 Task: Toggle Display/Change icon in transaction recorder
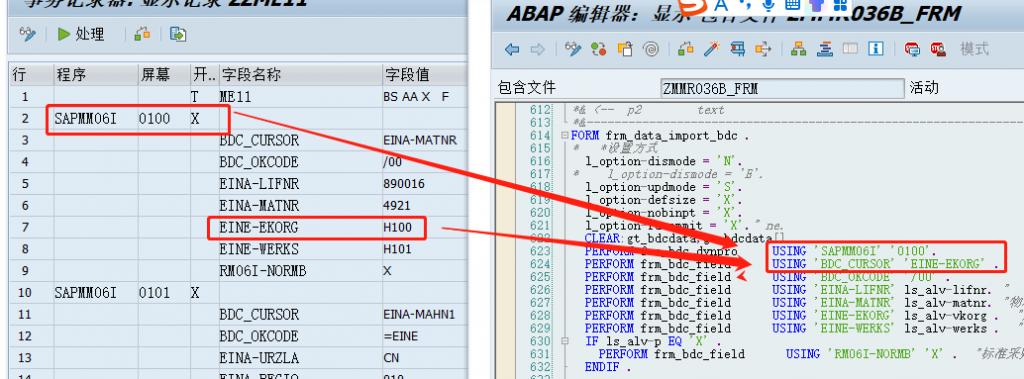click(x=27, y=34)
